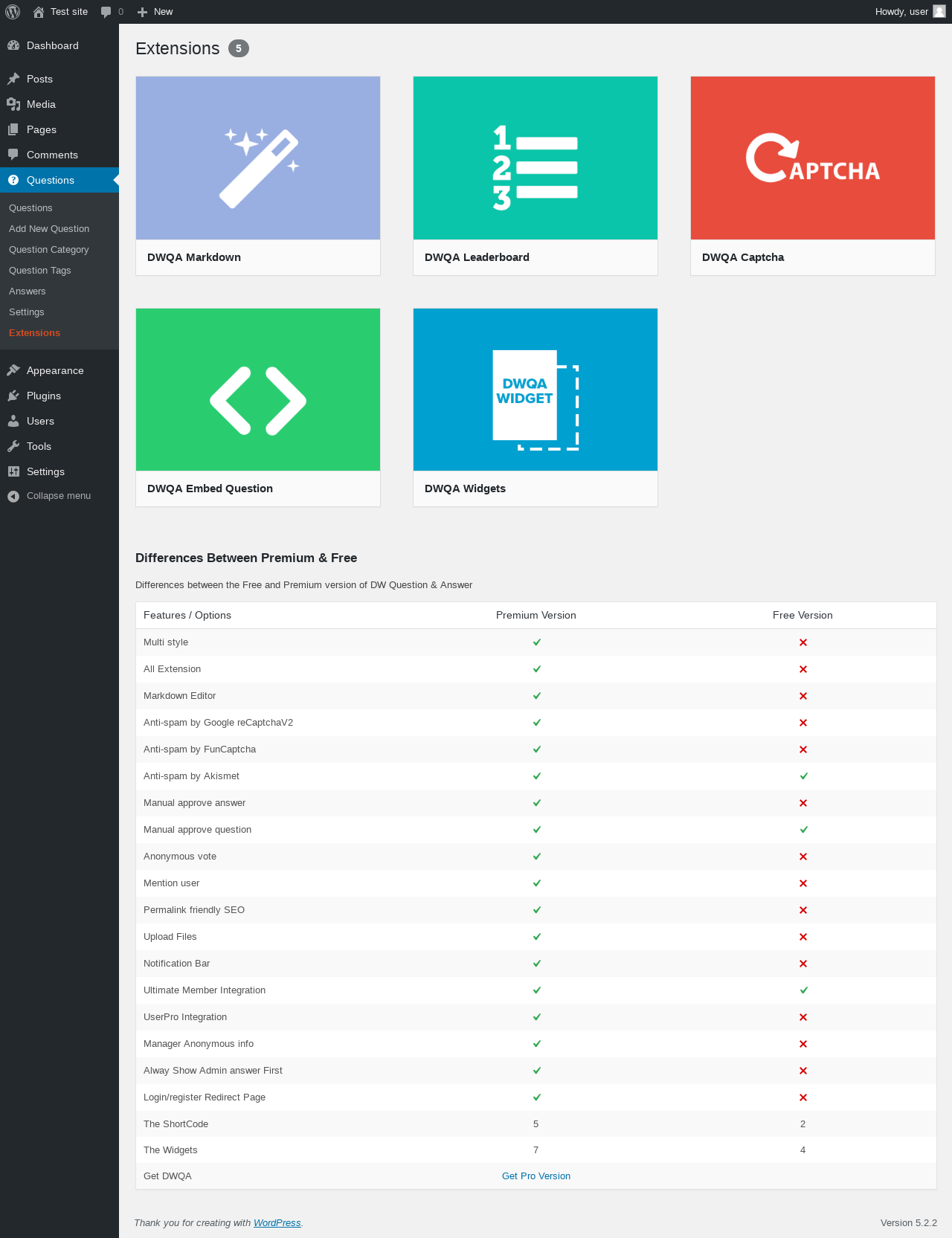Click the plus icon next to New
The height and width of the screenshot is (1238, 952).
click(143, 12)
